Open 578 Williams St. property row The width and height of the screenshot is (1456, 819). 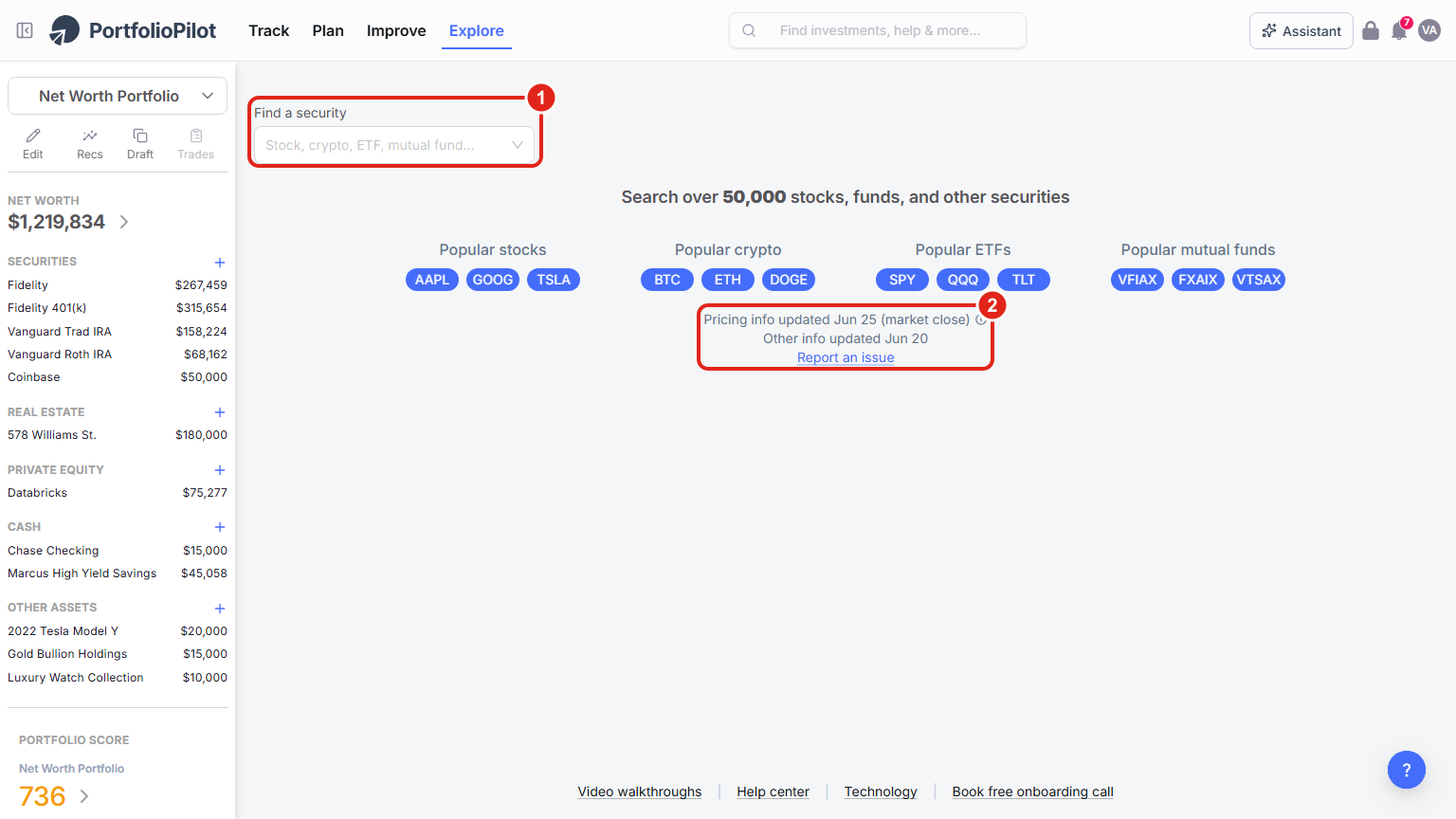118,435
